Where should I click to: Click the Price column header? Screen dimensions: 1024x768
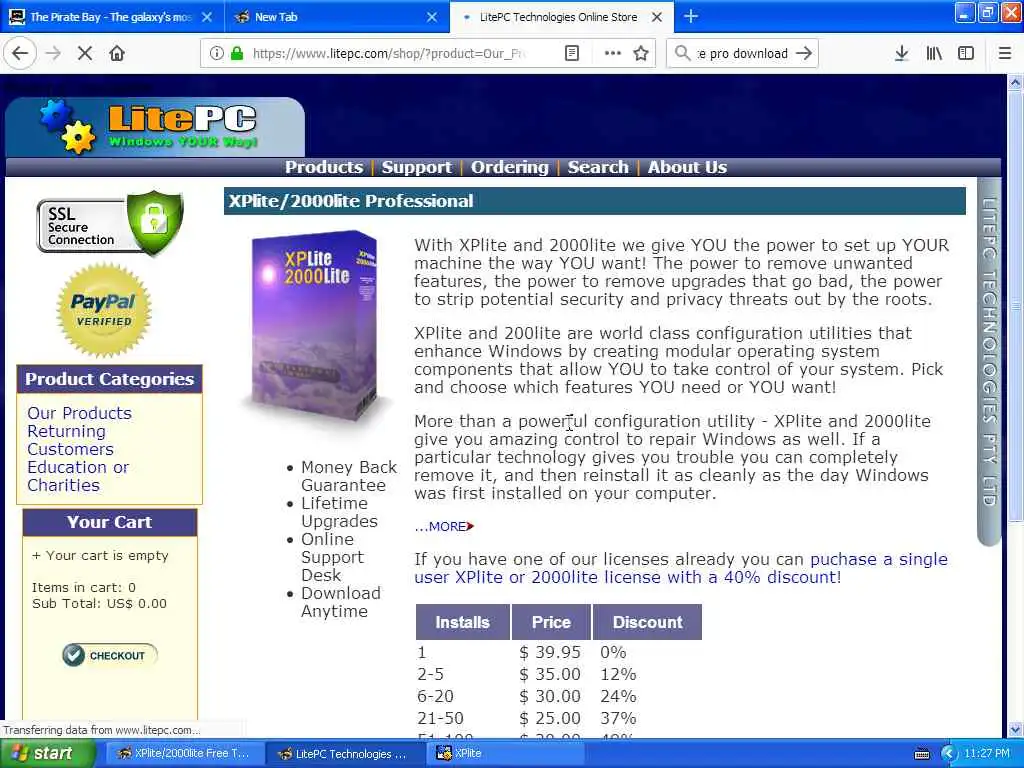pyautogui.click(x=551, y=622)
